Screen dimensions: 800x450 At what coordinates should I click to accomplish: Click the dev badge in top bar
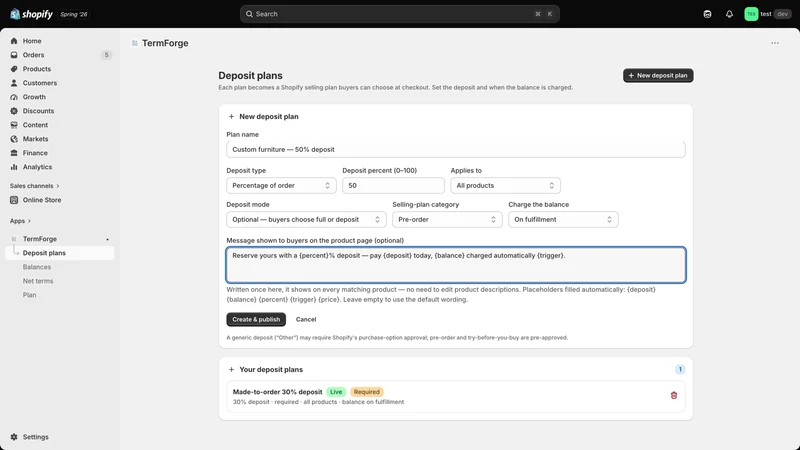coord(782,14)
